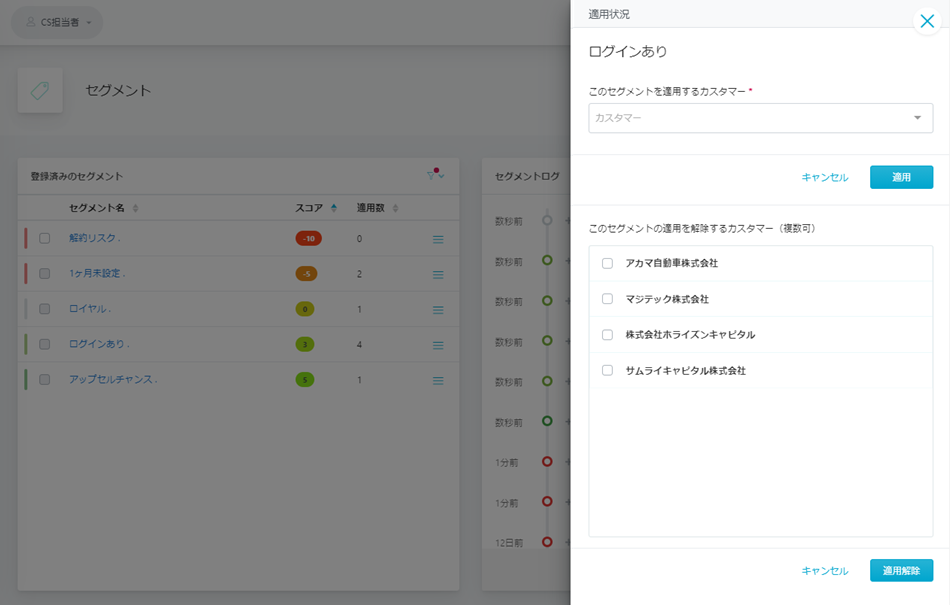The image size is (950, 605).
Task: Click the score badge 3
Action: point(305,345)
